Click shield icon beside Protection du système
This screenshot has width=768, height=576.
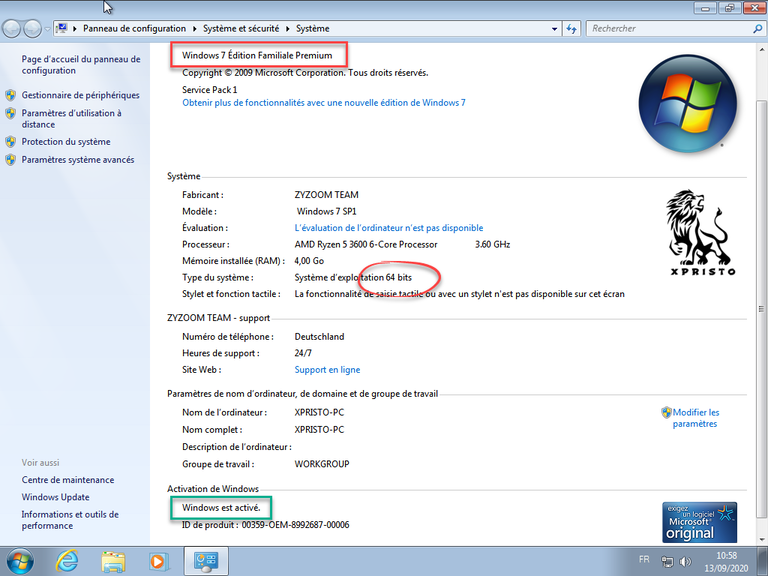click(x=11, y=142)
